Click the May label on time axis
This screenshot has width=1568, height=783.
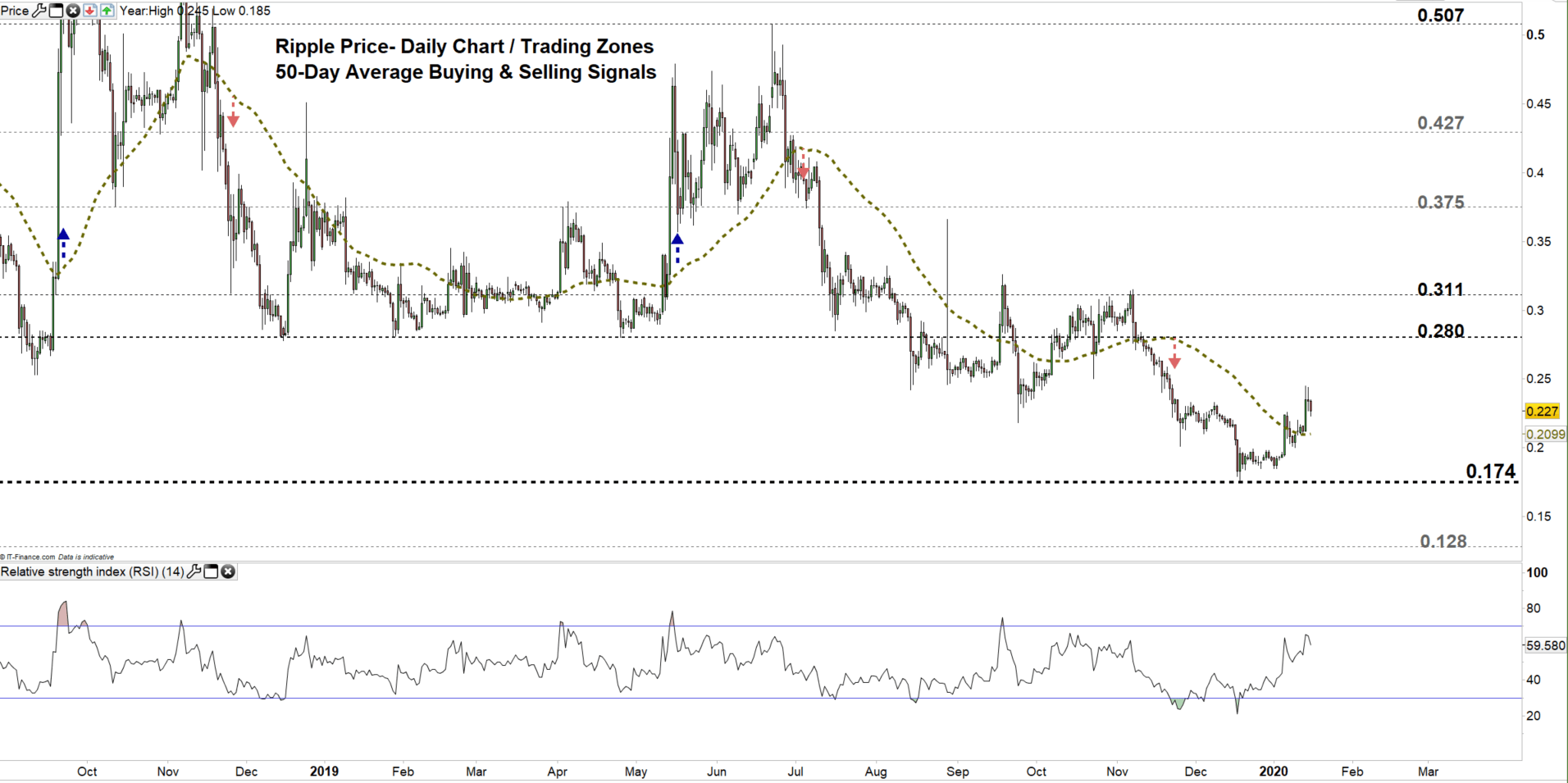[636, 772]
